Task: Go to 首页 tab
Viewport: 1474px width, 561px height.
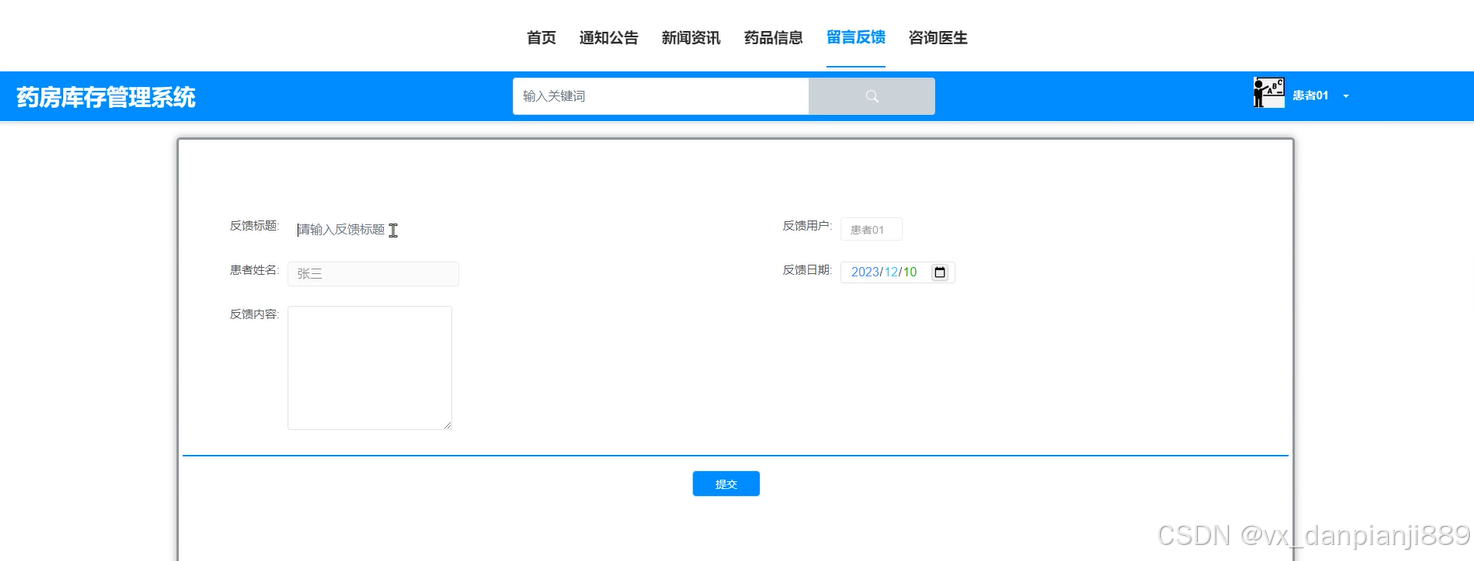Action: (x=541, y=38)
